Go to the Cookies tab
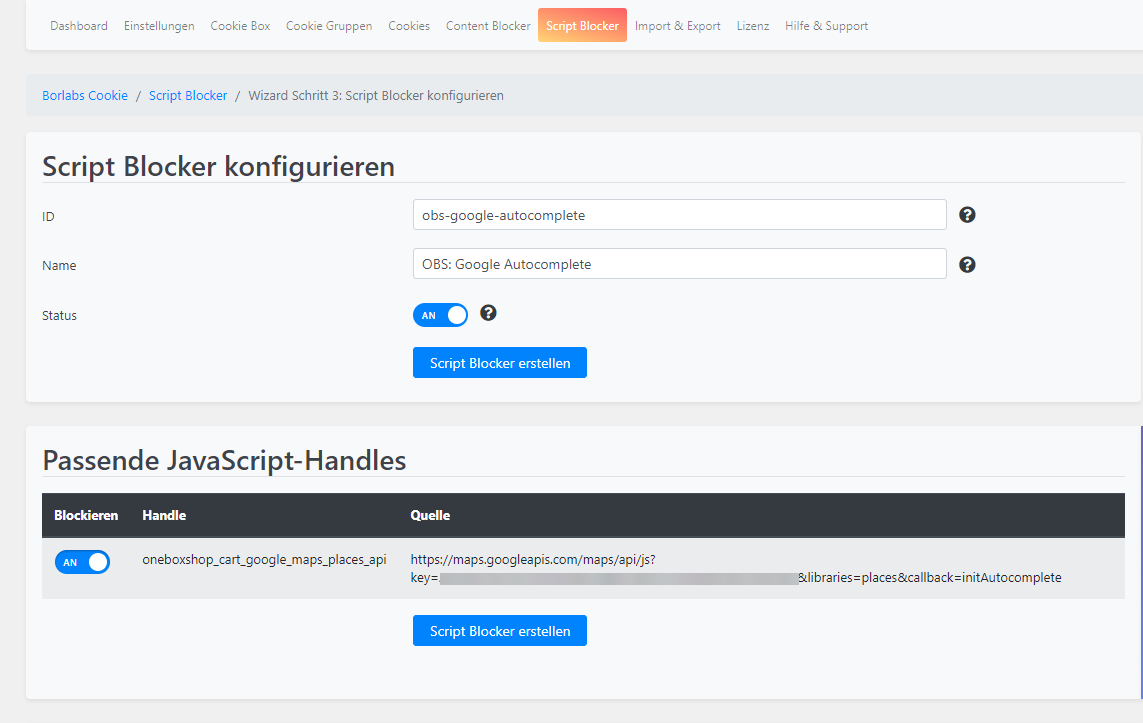The width and height of the screenshot is (1143, 723). (409, 26)
